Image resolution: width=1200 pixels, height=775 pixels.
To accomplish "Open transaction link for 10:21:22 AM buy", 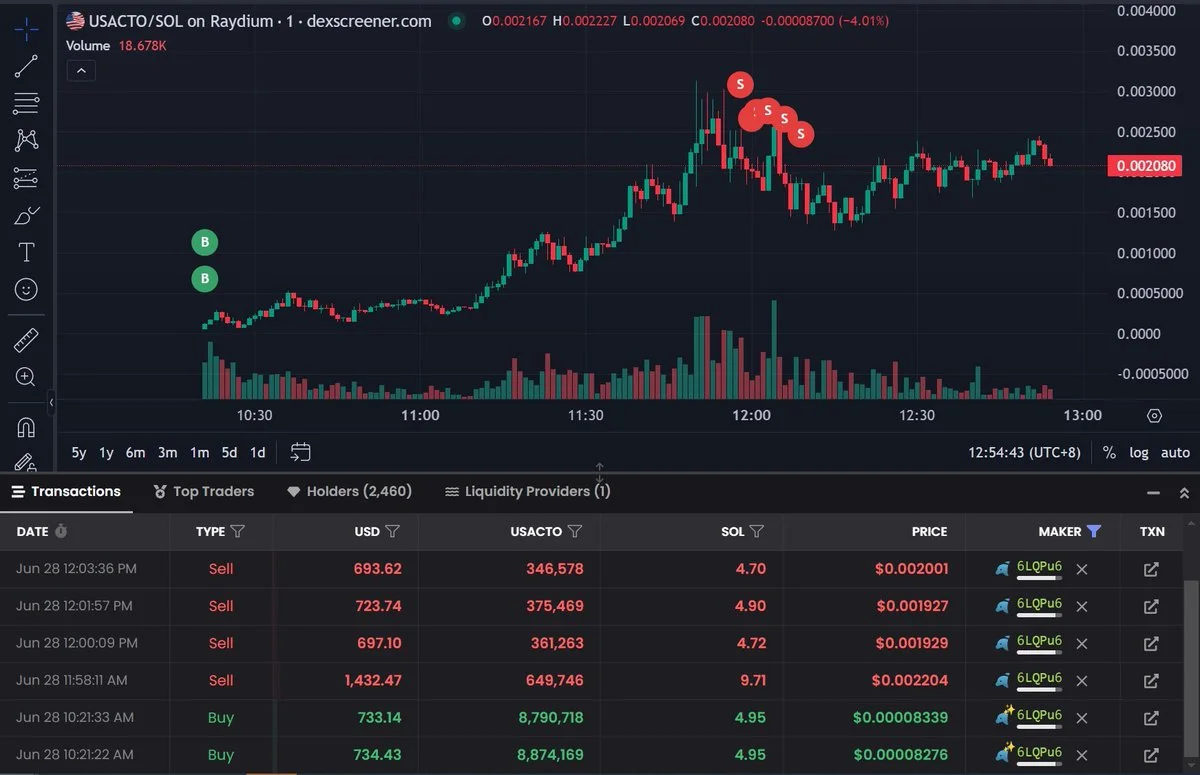I will (1151, 754).
